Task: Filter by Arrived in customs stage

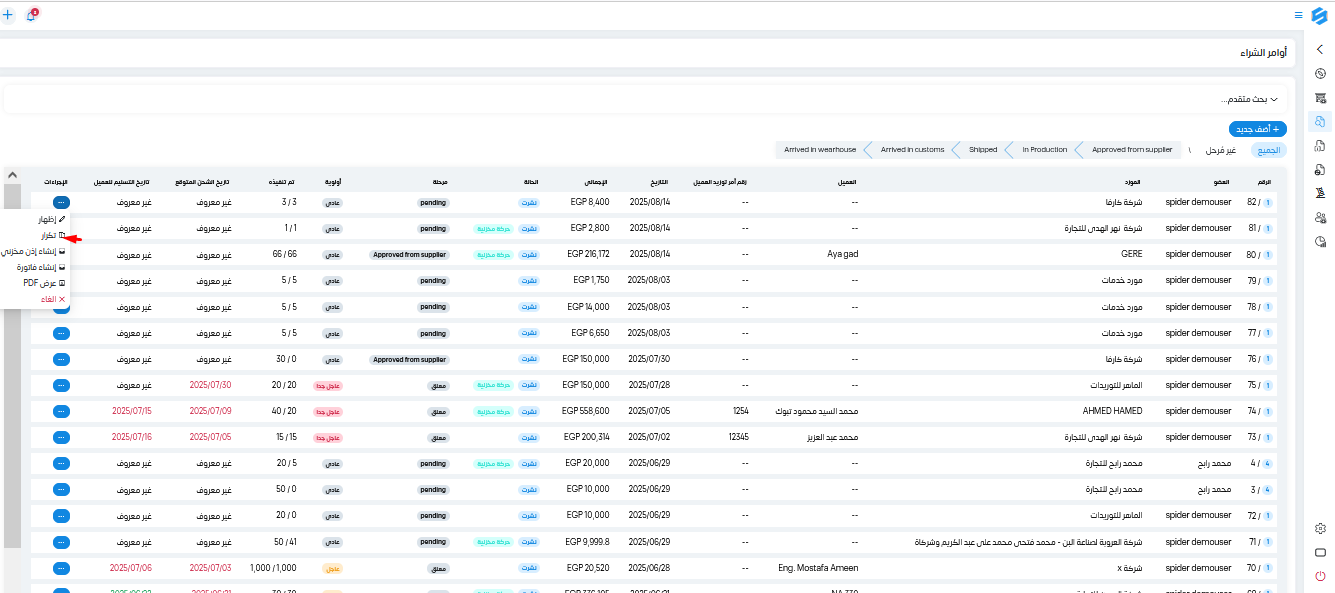Action: [x=912, y=150]
